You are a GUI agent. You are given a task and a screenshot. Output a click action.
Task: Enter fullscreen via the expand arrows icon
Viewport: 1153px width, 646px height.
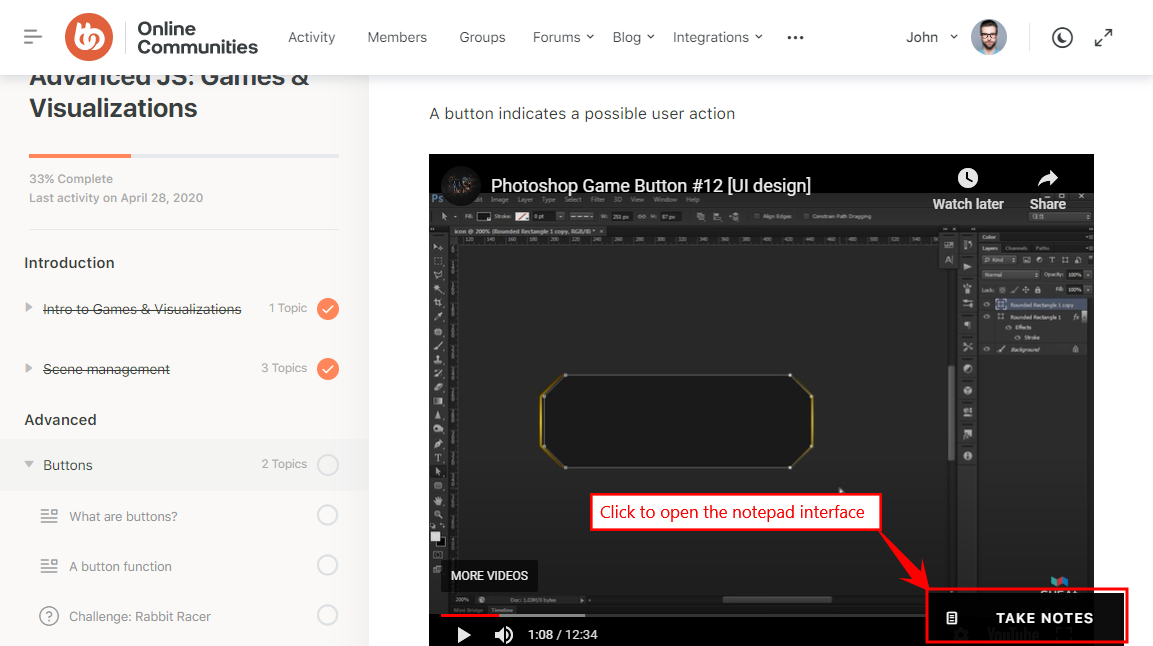tap(1103, 37)
